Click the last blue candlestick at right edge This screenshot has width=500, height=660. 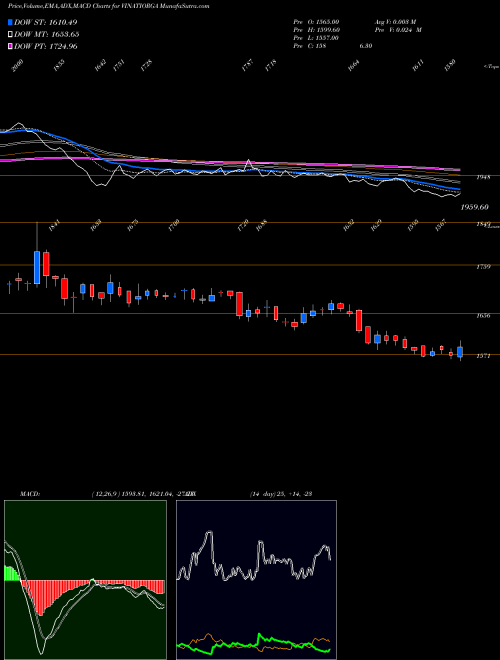(460, 352)
